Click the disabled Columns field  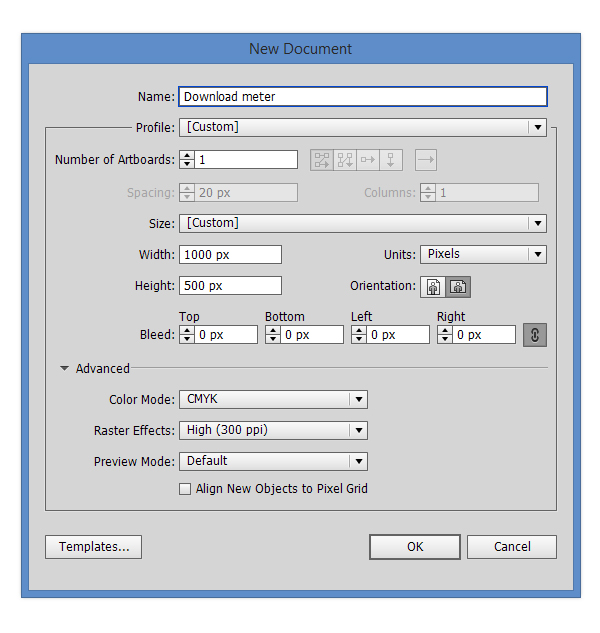tap(487, 193)
